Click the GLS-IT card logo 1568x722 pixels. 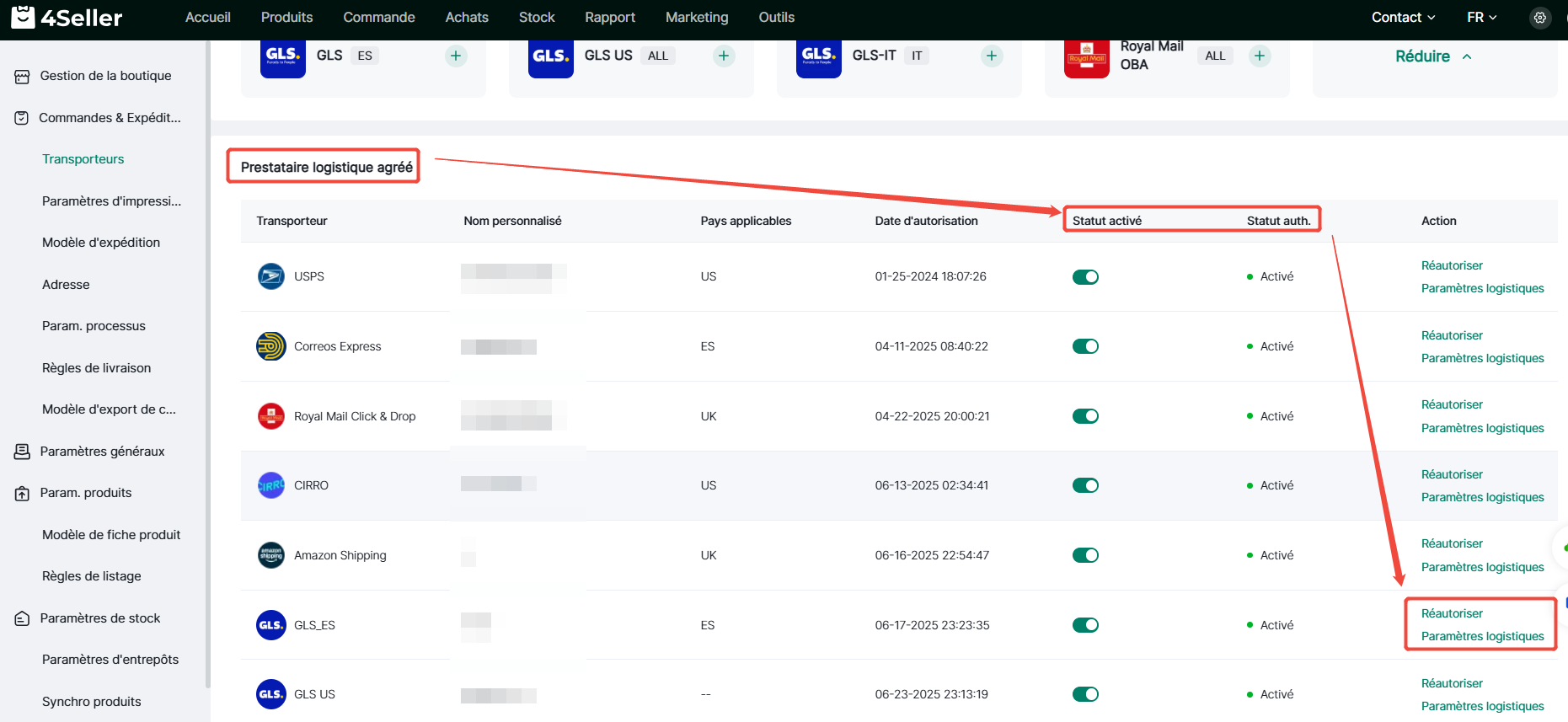click(819, 57)
